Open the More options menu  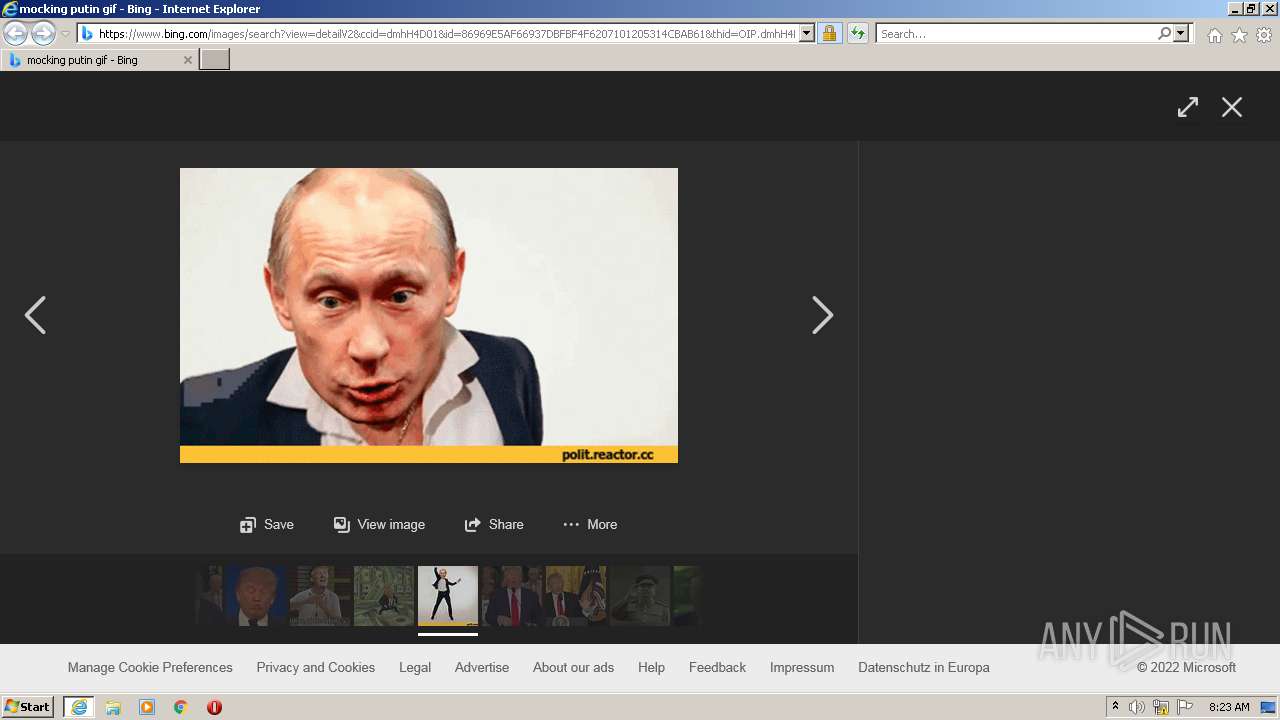pos(590,524)
